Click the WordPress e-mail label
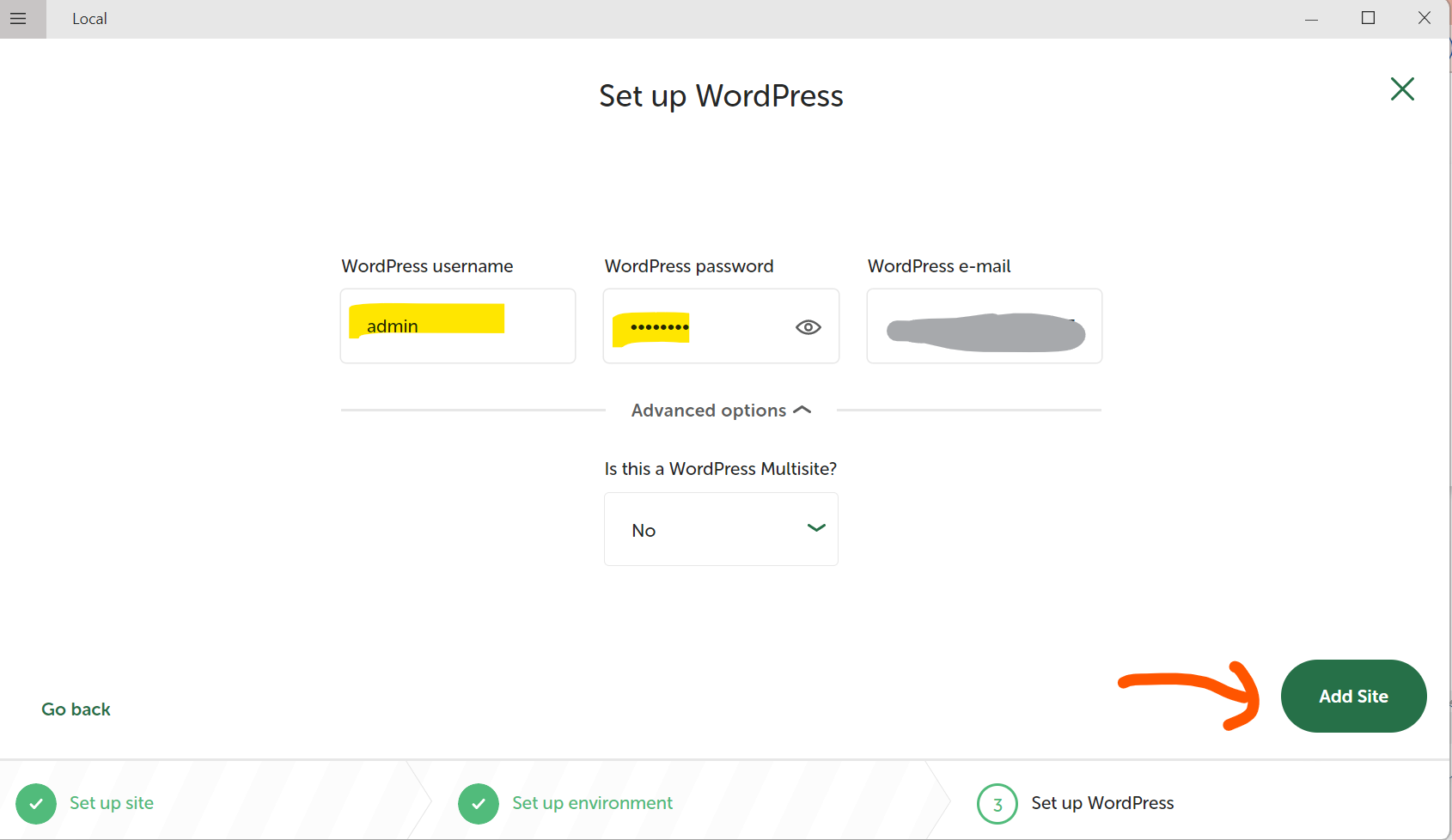The height and width of the screenshot is (840, 1452). tap(939, 266)
